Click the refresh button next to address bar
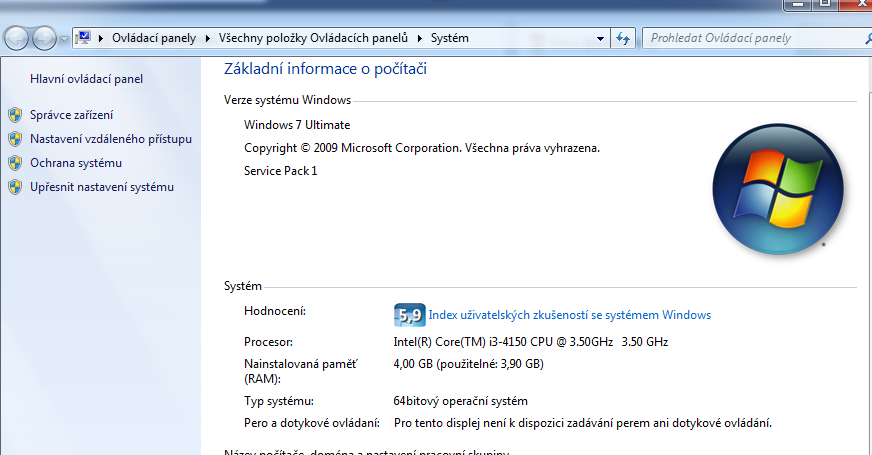The width and height of the screenshot is (872, 455). [623, 38]
